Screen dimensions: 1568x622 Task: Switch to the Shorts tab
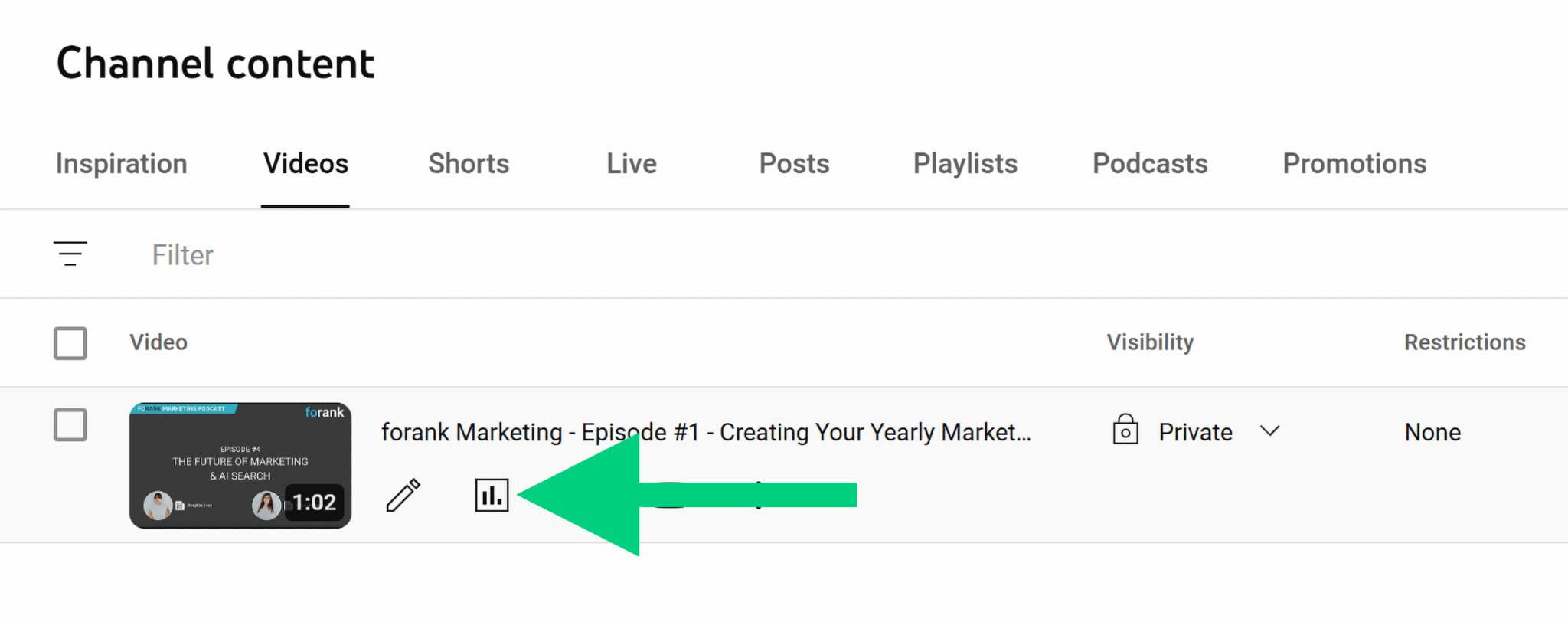pos(469,163)
